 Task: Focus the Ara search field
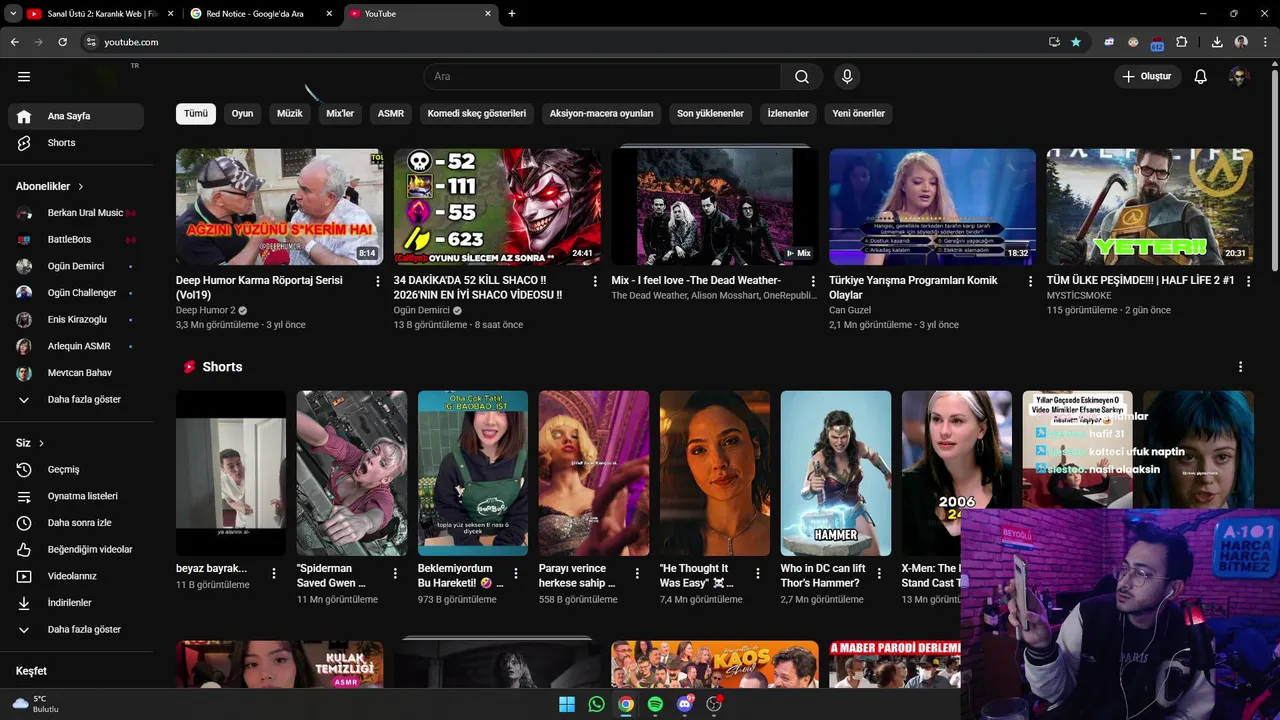click(602, 76)
